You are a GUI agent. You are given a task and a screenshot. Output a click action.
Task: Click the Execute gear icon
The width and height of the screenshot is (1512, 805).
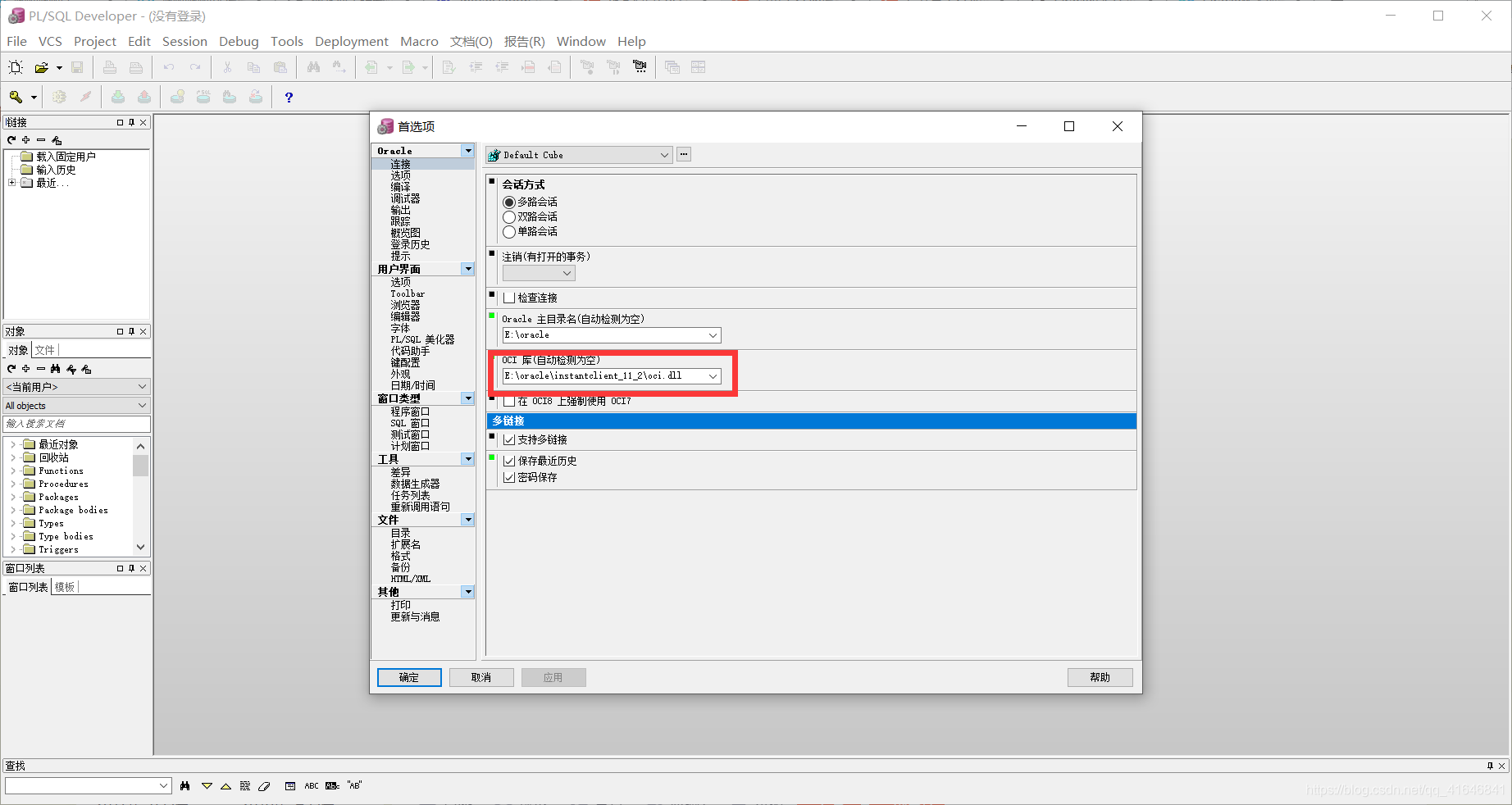click(59, 97)
